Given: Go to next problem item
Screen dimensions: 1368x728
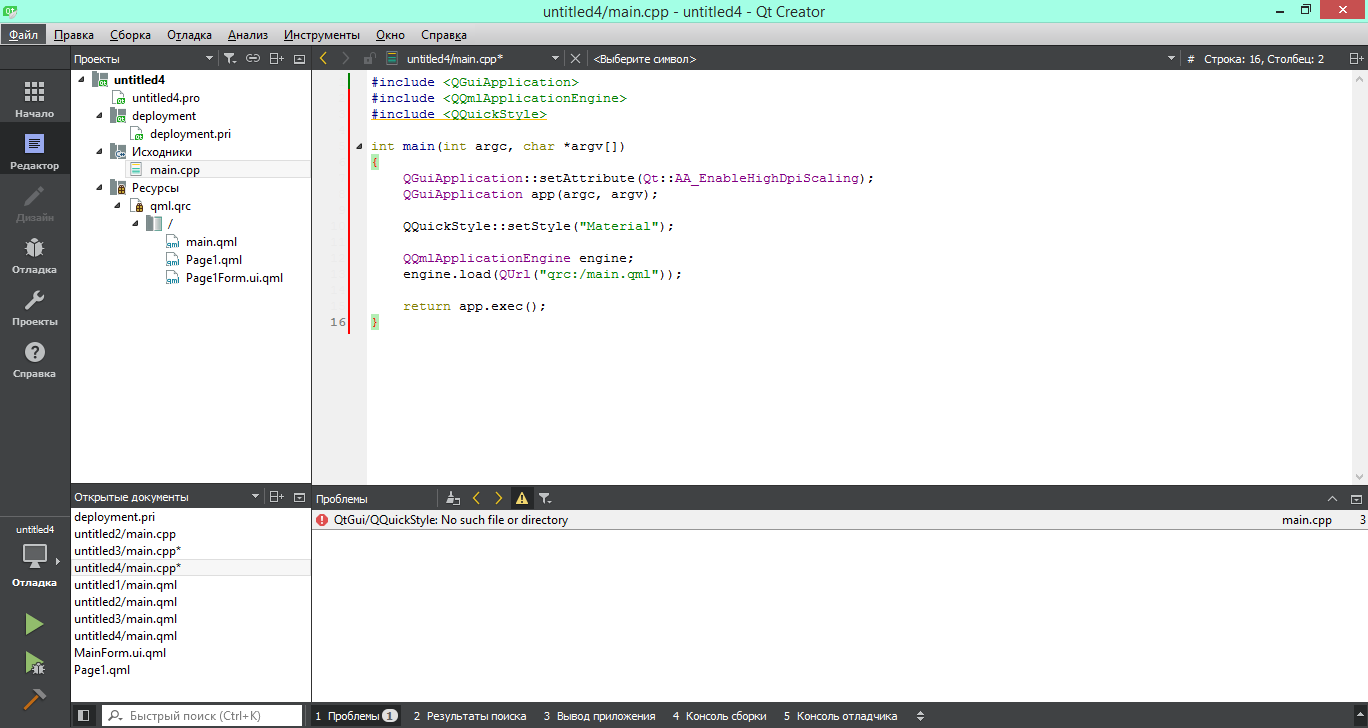Looking at the screenshot, I should click(498, 498).
